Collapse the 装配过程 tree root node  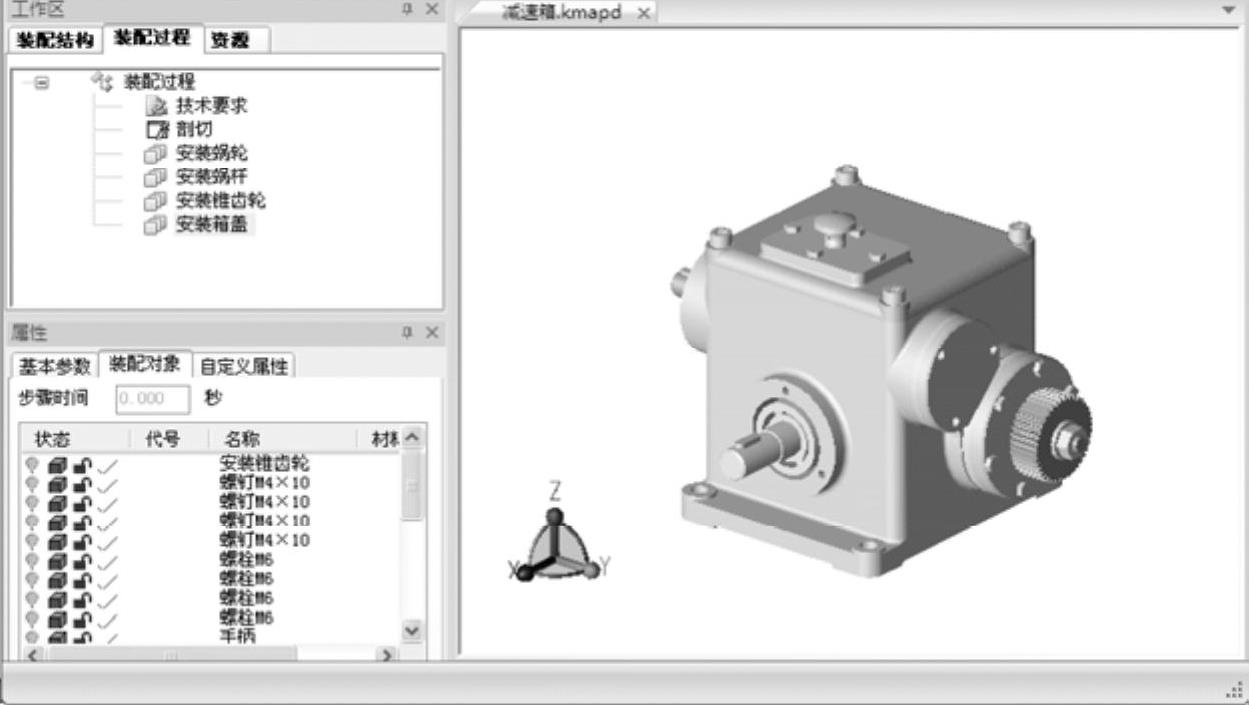[42, 83]
